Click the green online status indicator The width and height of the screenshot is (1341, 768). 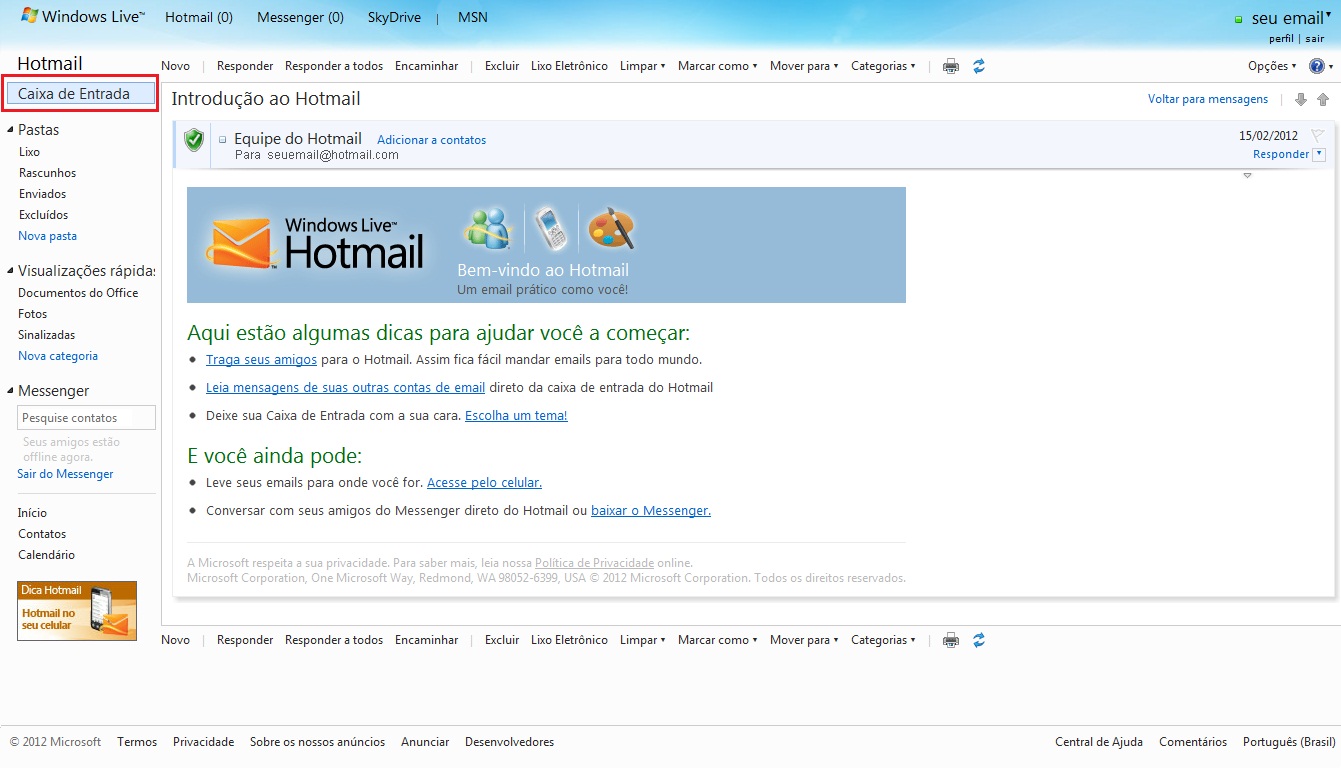[x=1238, y=20]
